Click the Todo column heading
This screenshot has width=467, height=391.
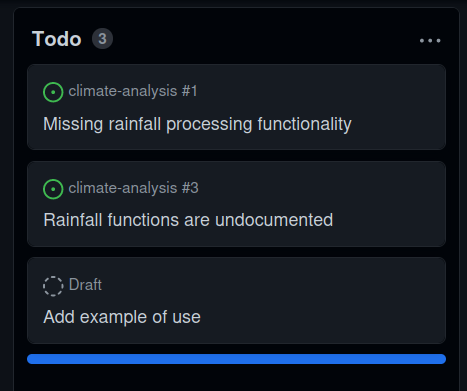pos(57,39)
